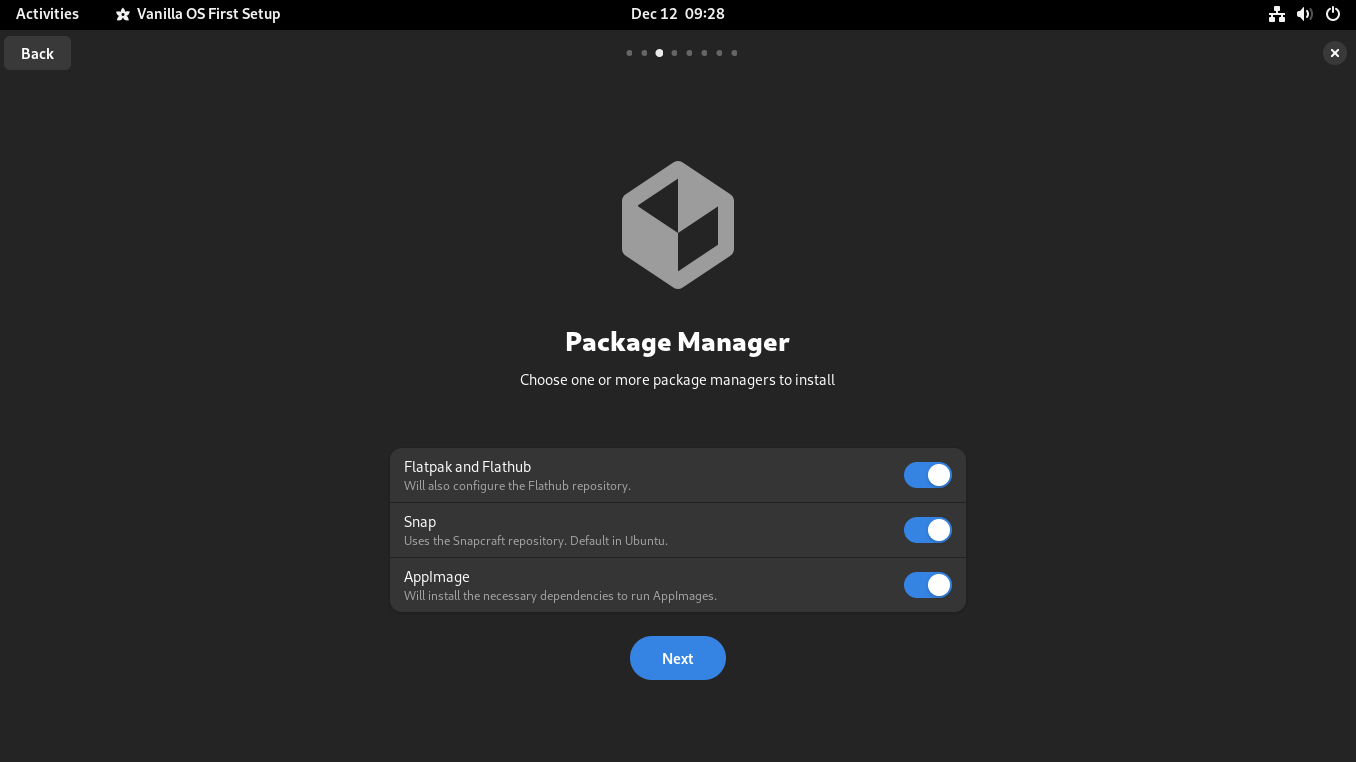This screenshot has width=1356, height=762.
Task: Close the first setup window
Action: tap(1334, 53)
